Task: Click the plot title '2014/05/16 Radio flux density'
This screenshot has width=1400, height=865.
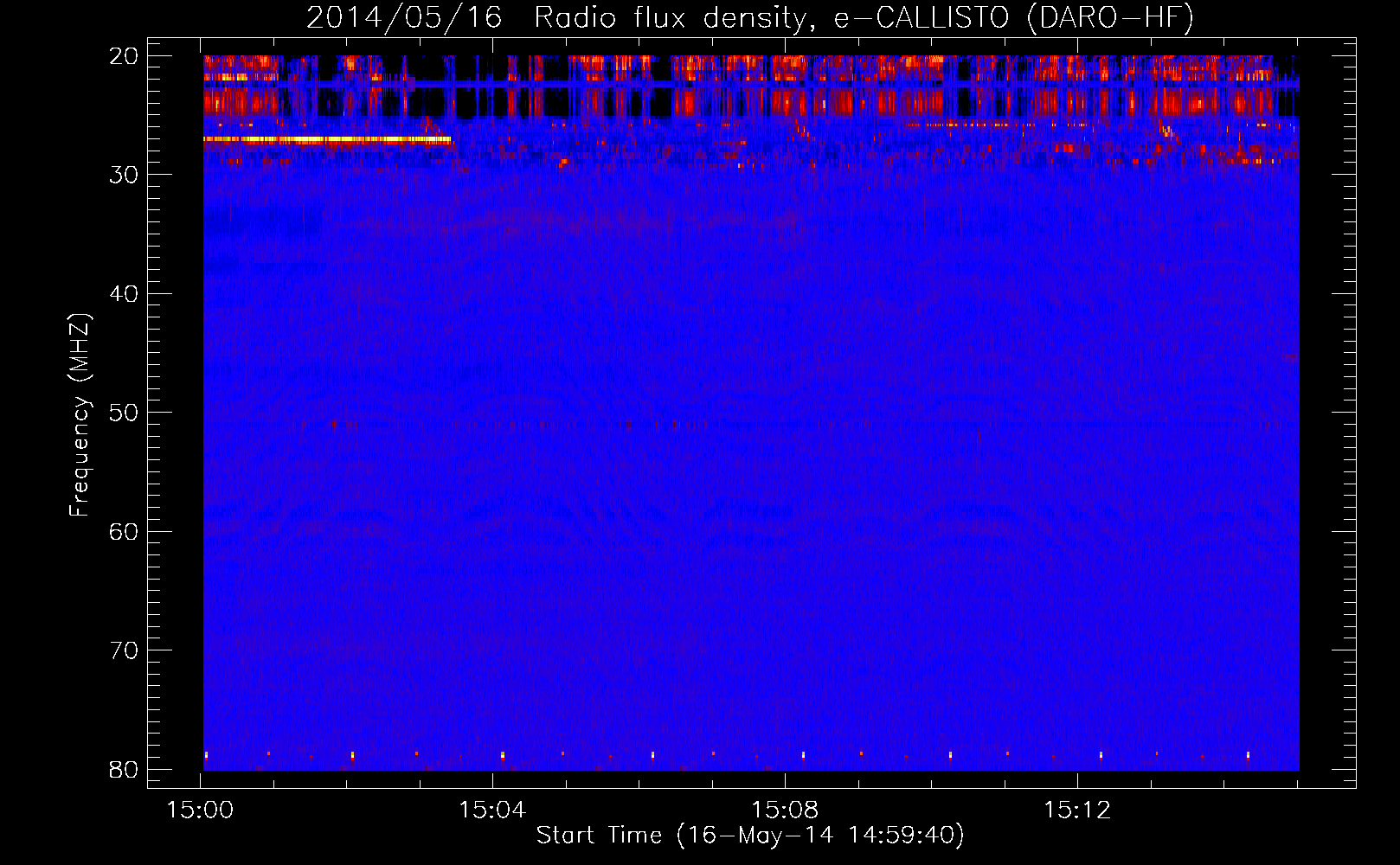Action: [560, 17]
